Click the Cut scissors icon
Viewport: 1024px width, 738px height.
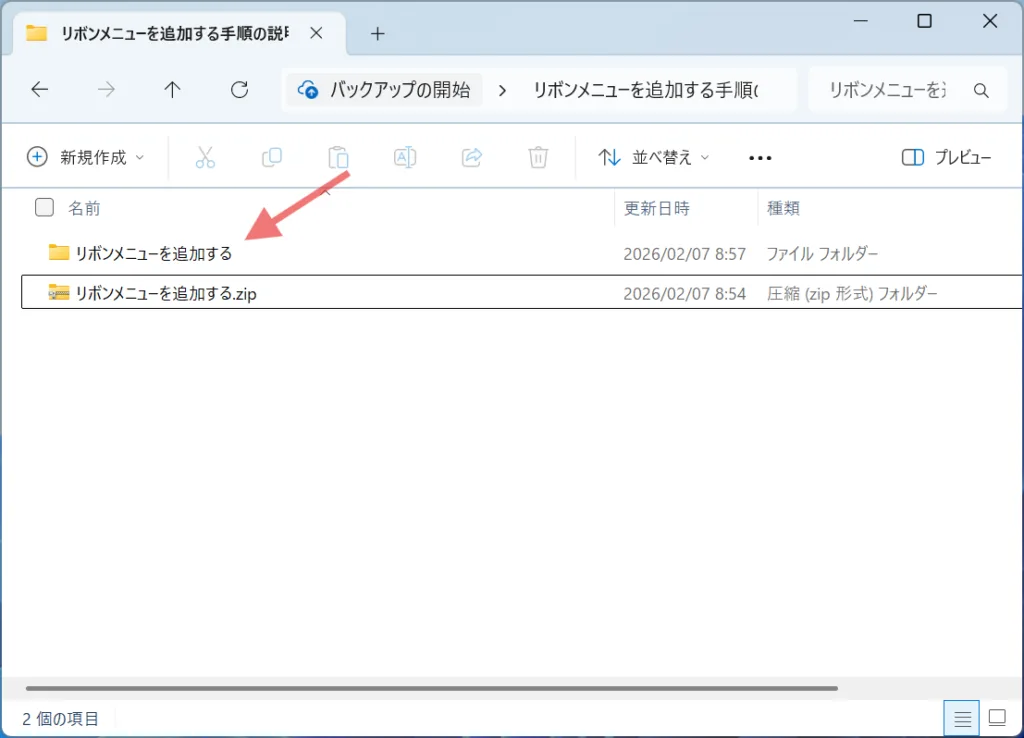pos(205,157)
